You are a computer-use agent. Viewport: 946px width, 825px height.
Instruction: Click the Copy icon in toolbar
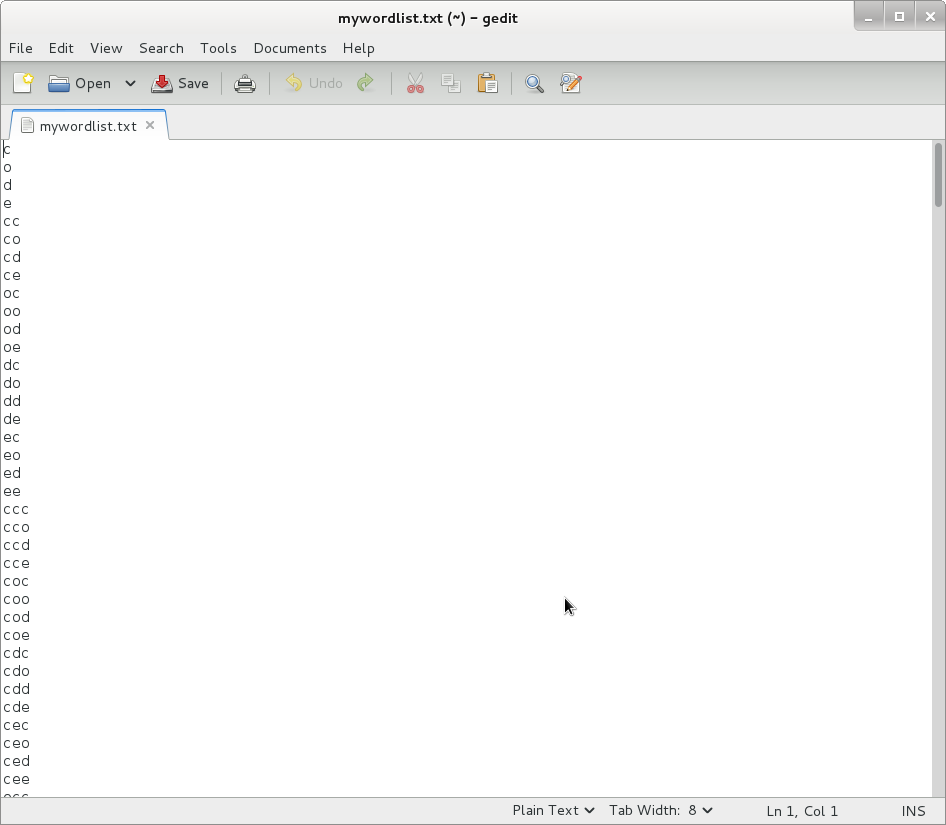tap(451, 83)
